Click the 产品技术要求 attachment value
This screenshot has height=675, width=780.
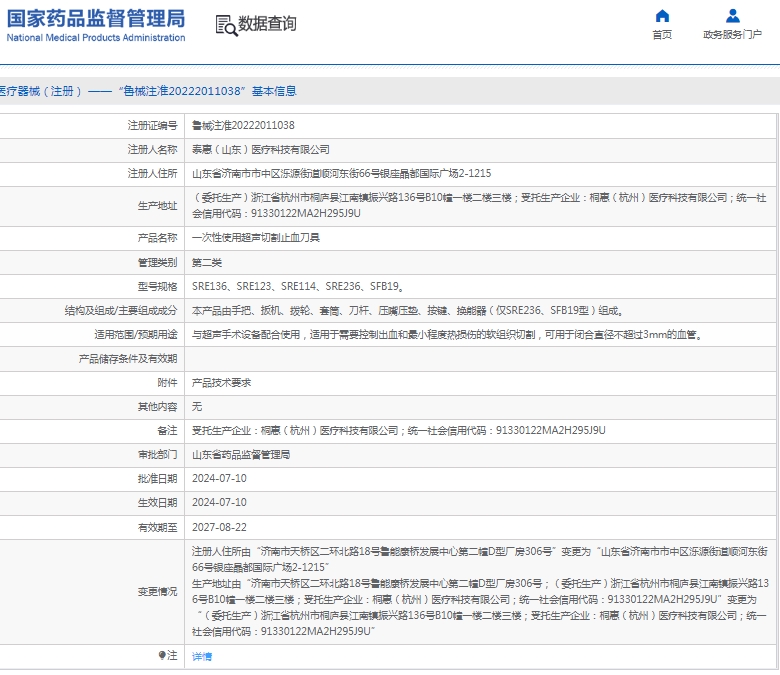(221, 383)
